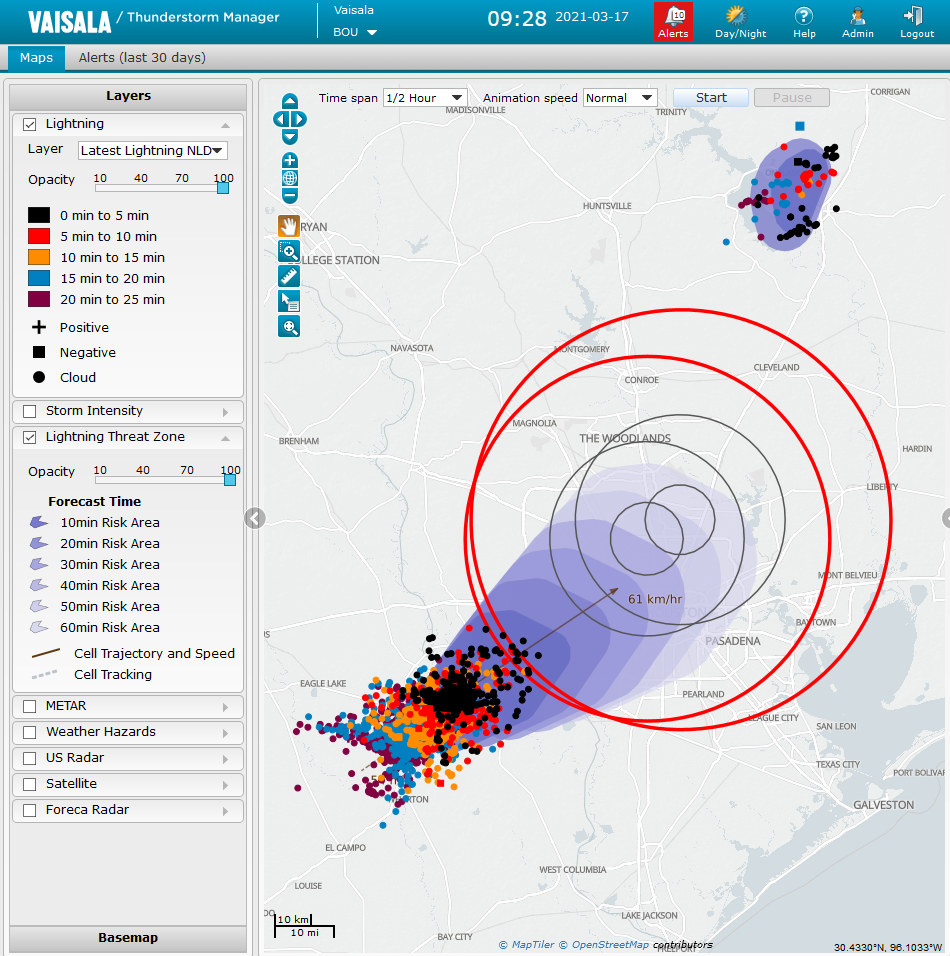This screenshot has height=956, width=950.
Task: Enable the US Radar layer checkbox
Action: [30, 758]
